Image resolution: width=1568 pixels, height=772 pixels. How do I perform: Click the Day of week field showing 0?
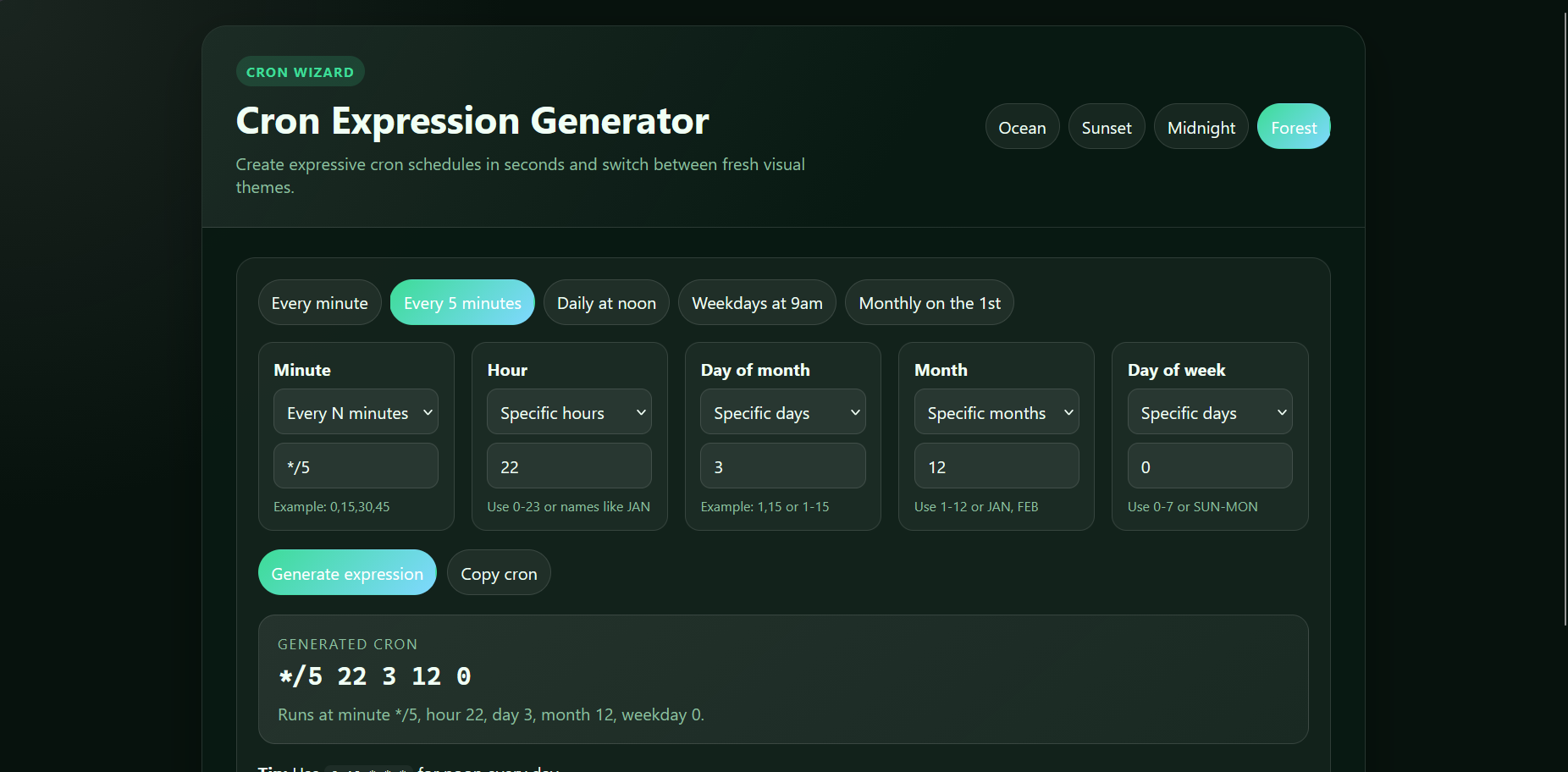tap(1210, 466)
